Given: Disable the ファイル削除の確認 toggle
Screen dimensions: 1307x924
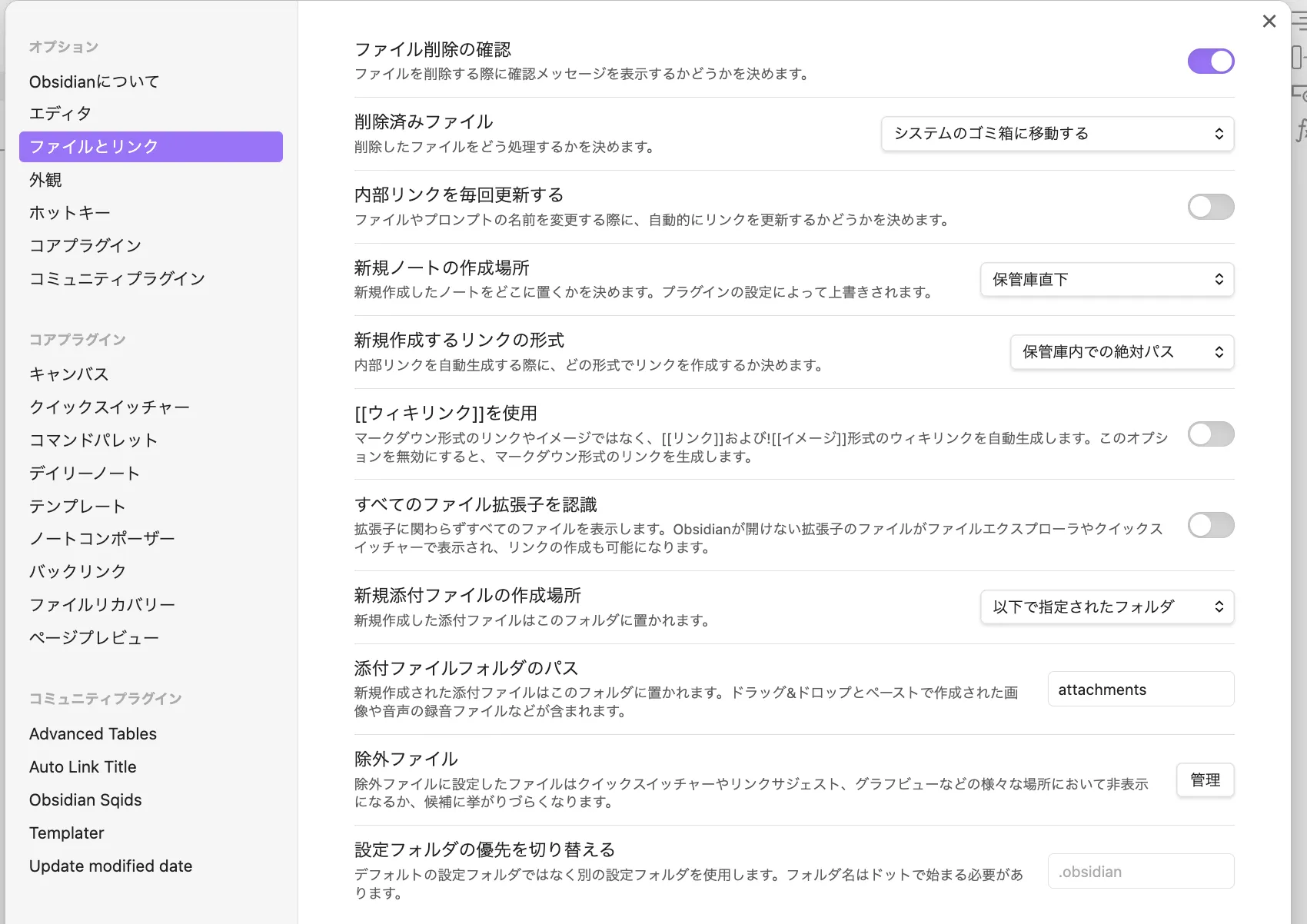Looking at the screenshot, I should point(1210,61).
